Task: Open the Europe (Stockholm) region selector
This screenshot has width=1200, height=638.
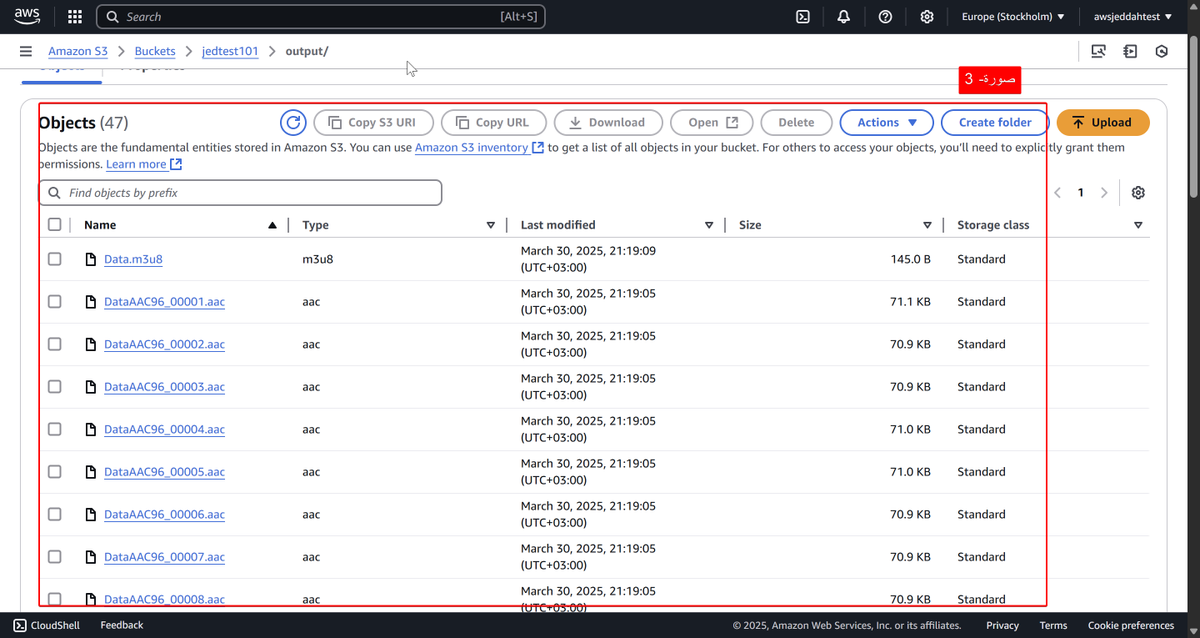Action: [x=1013, y=17]
